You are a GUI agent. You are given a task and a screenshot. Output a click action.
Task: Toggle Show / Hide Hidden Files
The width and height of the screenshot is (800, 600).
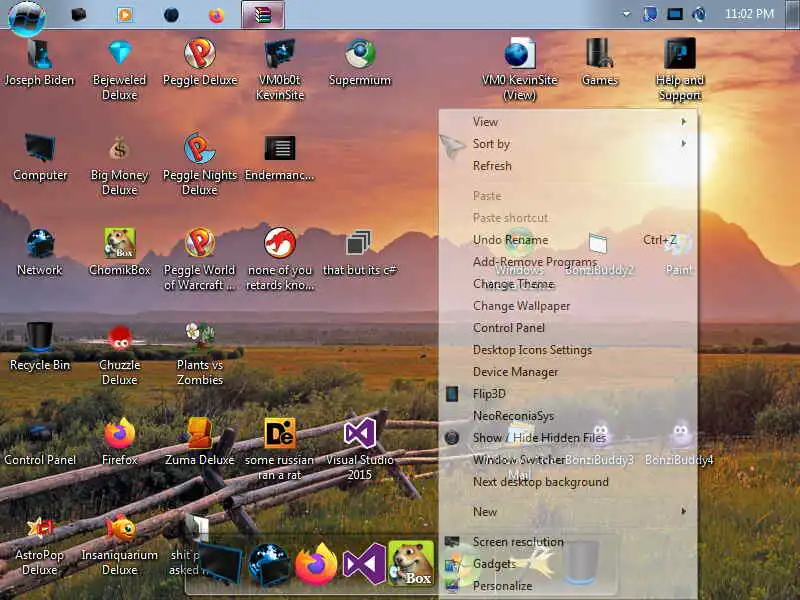click(x=568, y=437)
